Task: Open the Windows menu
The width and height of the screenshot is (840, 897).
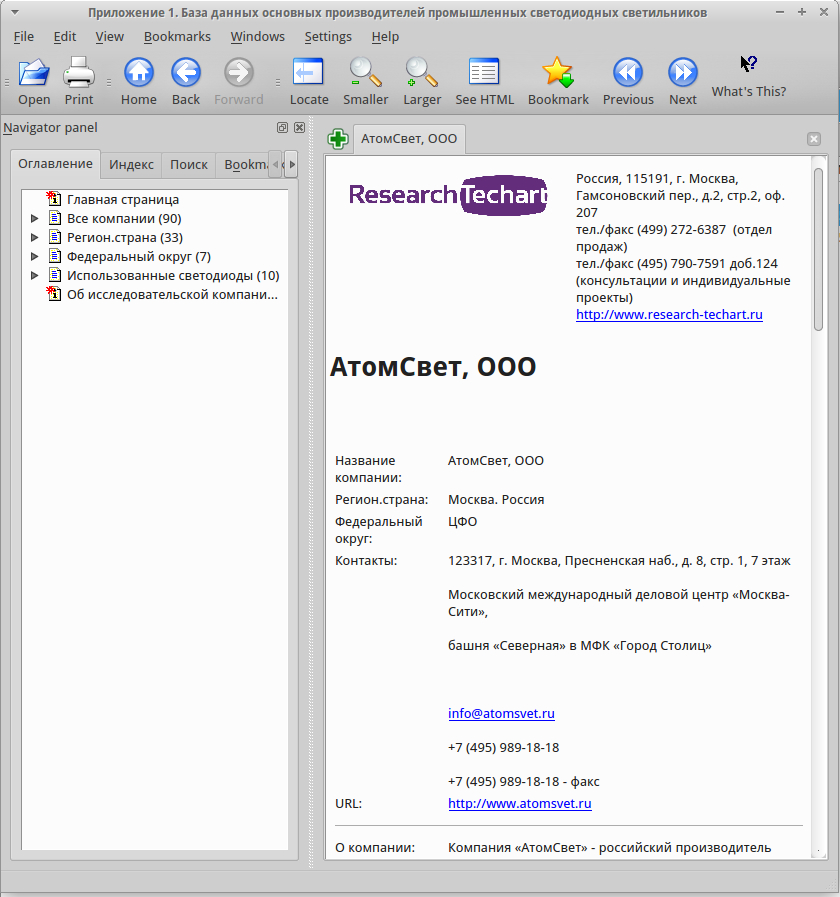Action: click(257, 37)
